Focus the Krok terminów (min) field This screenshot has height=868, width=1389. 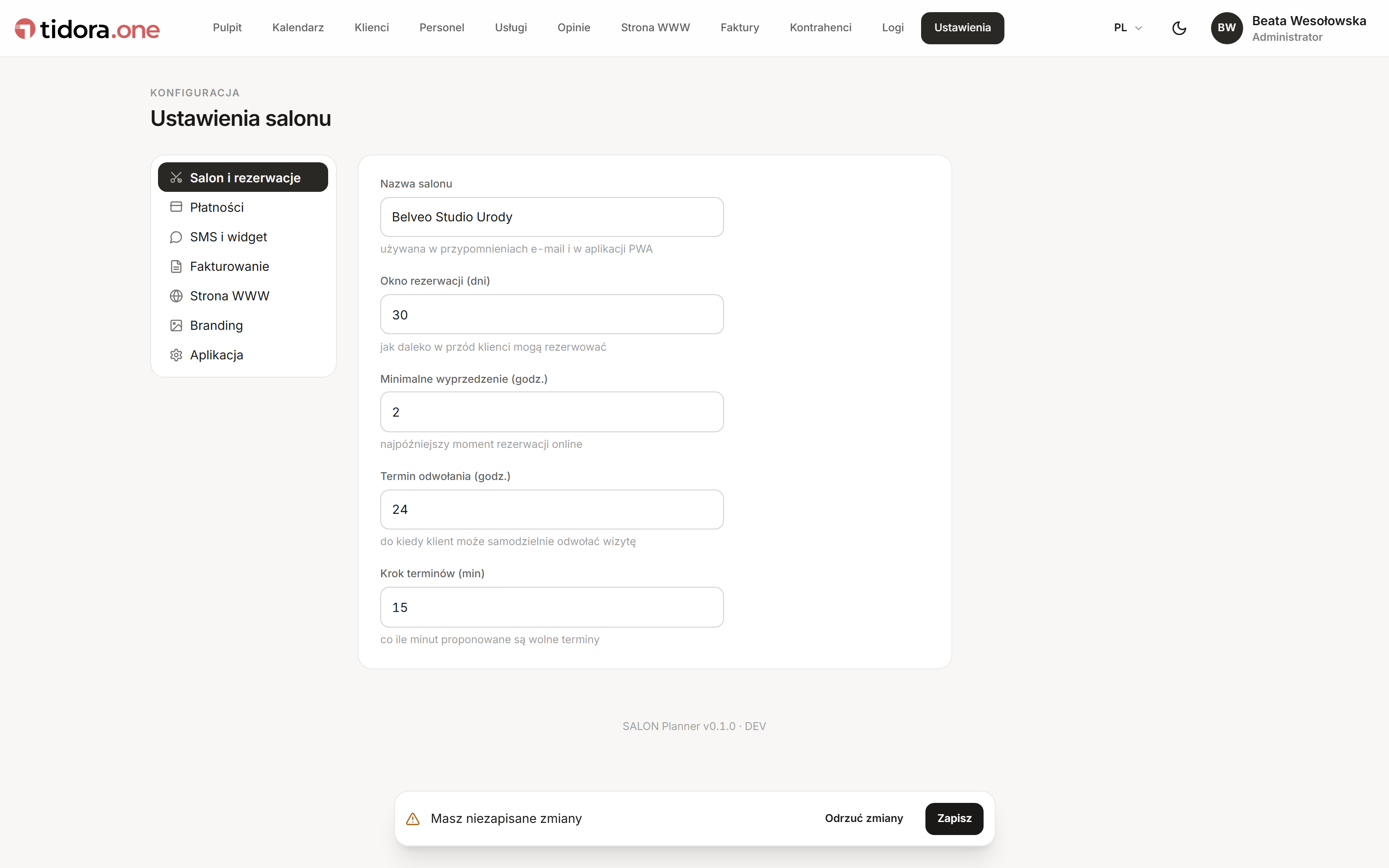pyautogui.click(x=552, y=607)
